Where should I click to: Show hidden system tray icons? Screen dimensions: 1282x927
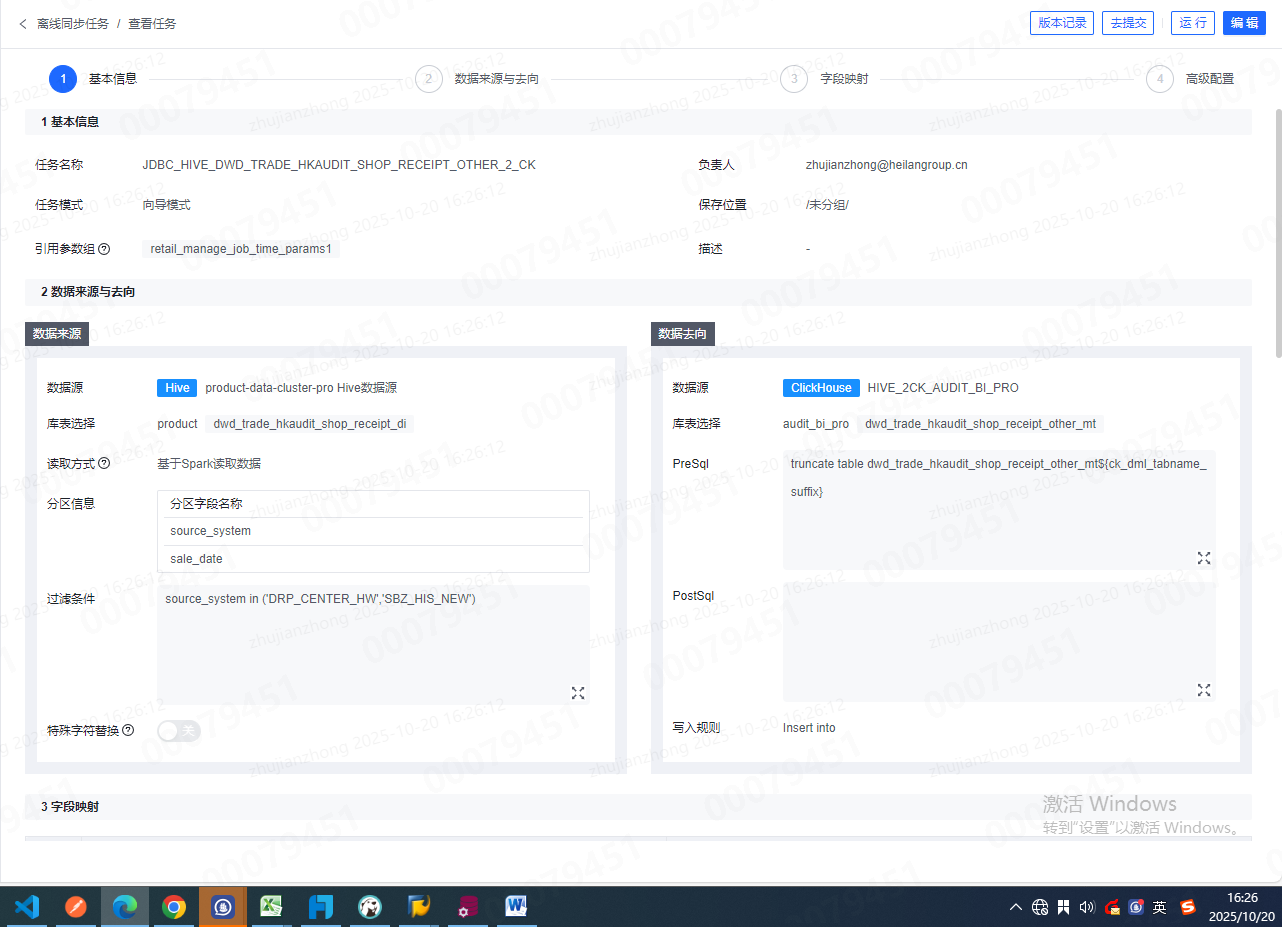point(1016,907)
